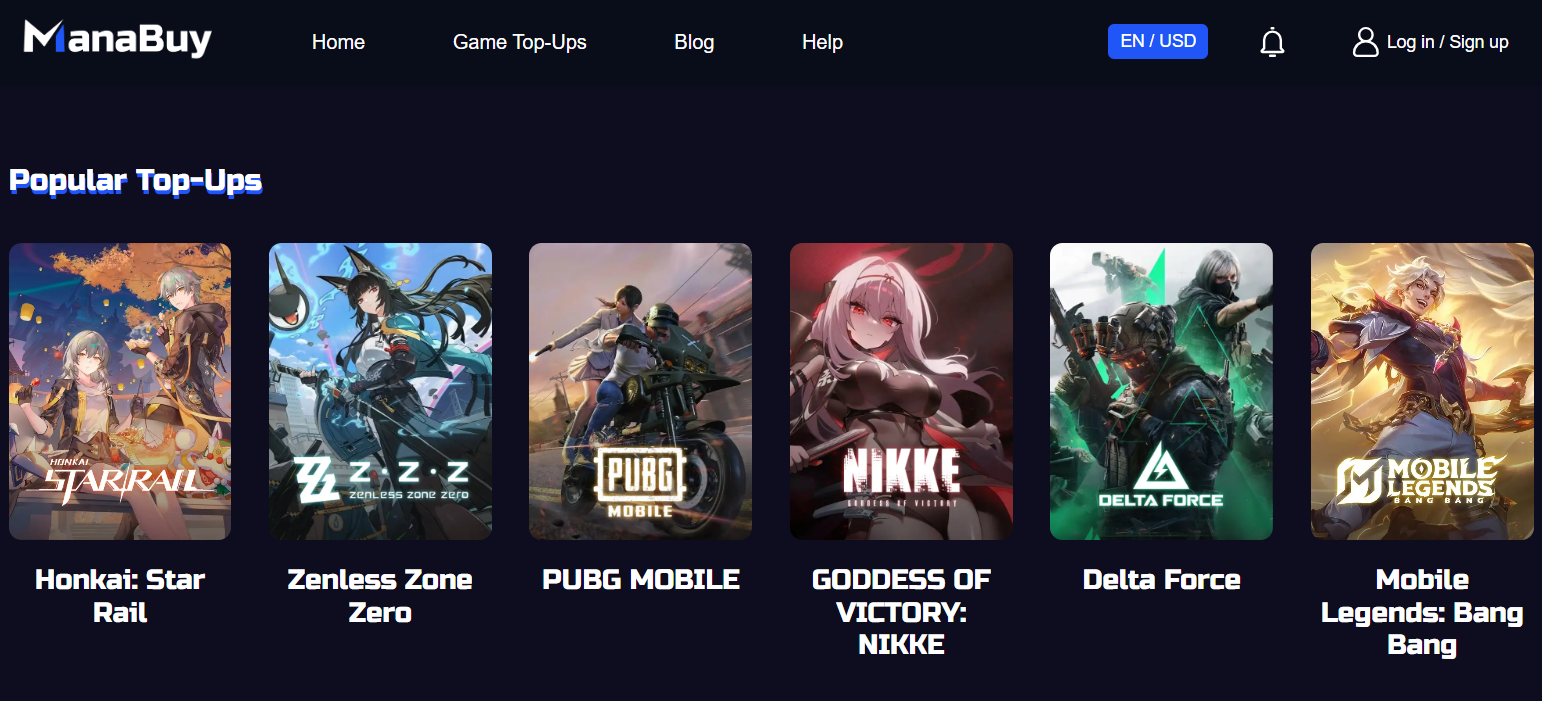Open the EN / USD language currency selector
This screenshot has height=701, width=1542.
click(1158, 41)
